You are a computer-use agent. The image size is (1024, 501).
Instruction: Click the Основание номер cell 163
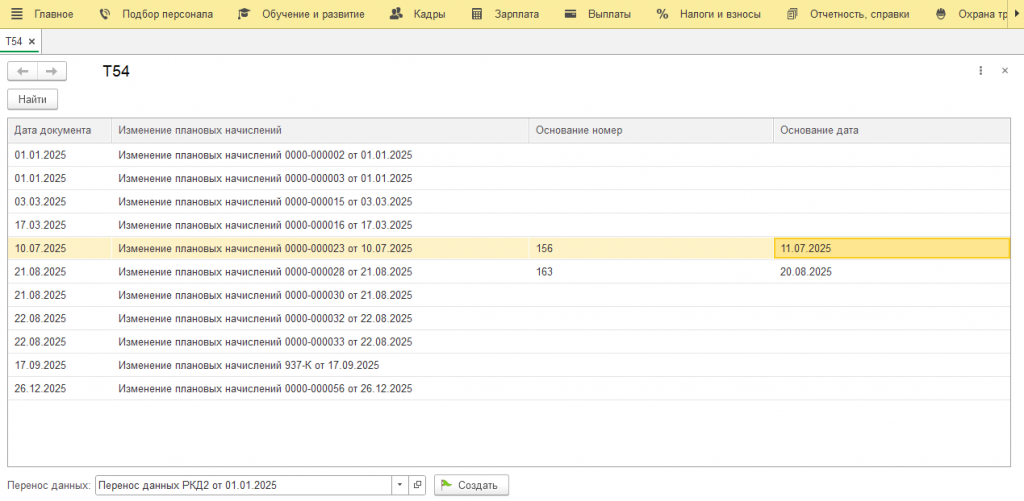pos(651,272)
